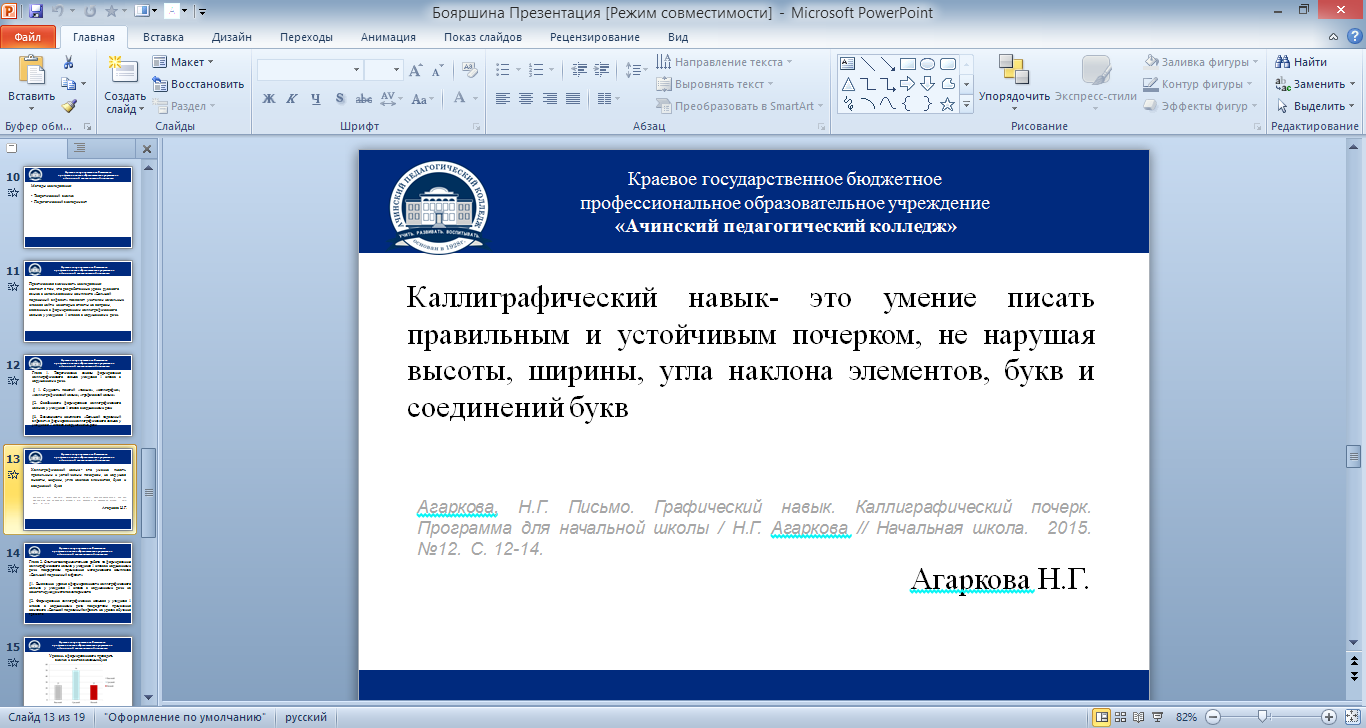Open line spacing dropdown
The height and width of the screenshot is (728, 1366).
[x=636, y=70]
